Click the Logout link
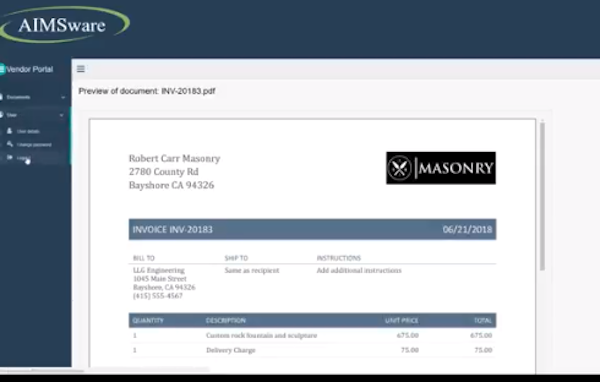 23,158
